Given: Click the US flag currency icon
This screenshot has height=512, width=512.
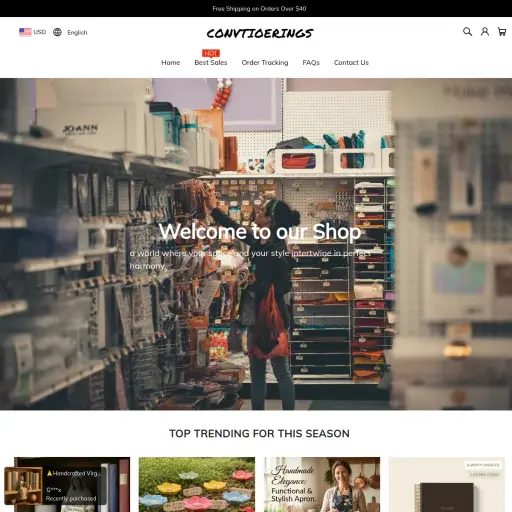Looking at the screenshot, I should pos(25,32).
